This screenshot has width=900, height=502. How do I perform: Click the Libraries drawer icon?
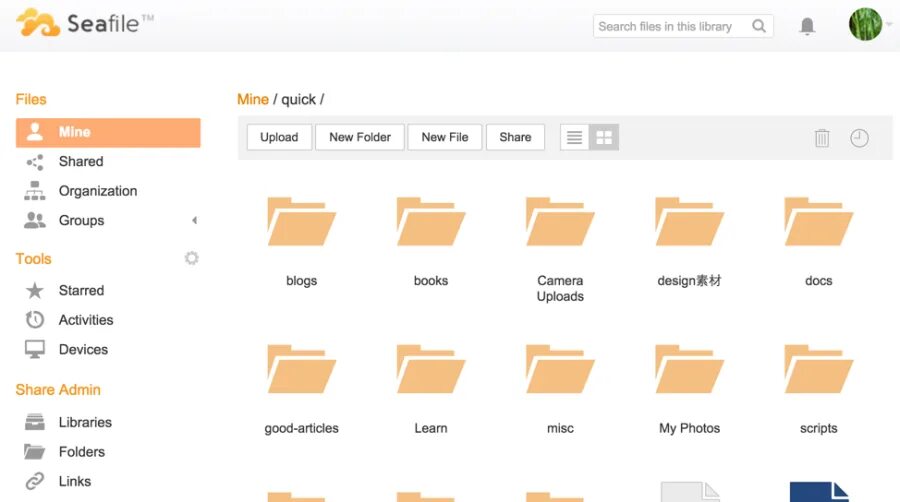point(34,422)
